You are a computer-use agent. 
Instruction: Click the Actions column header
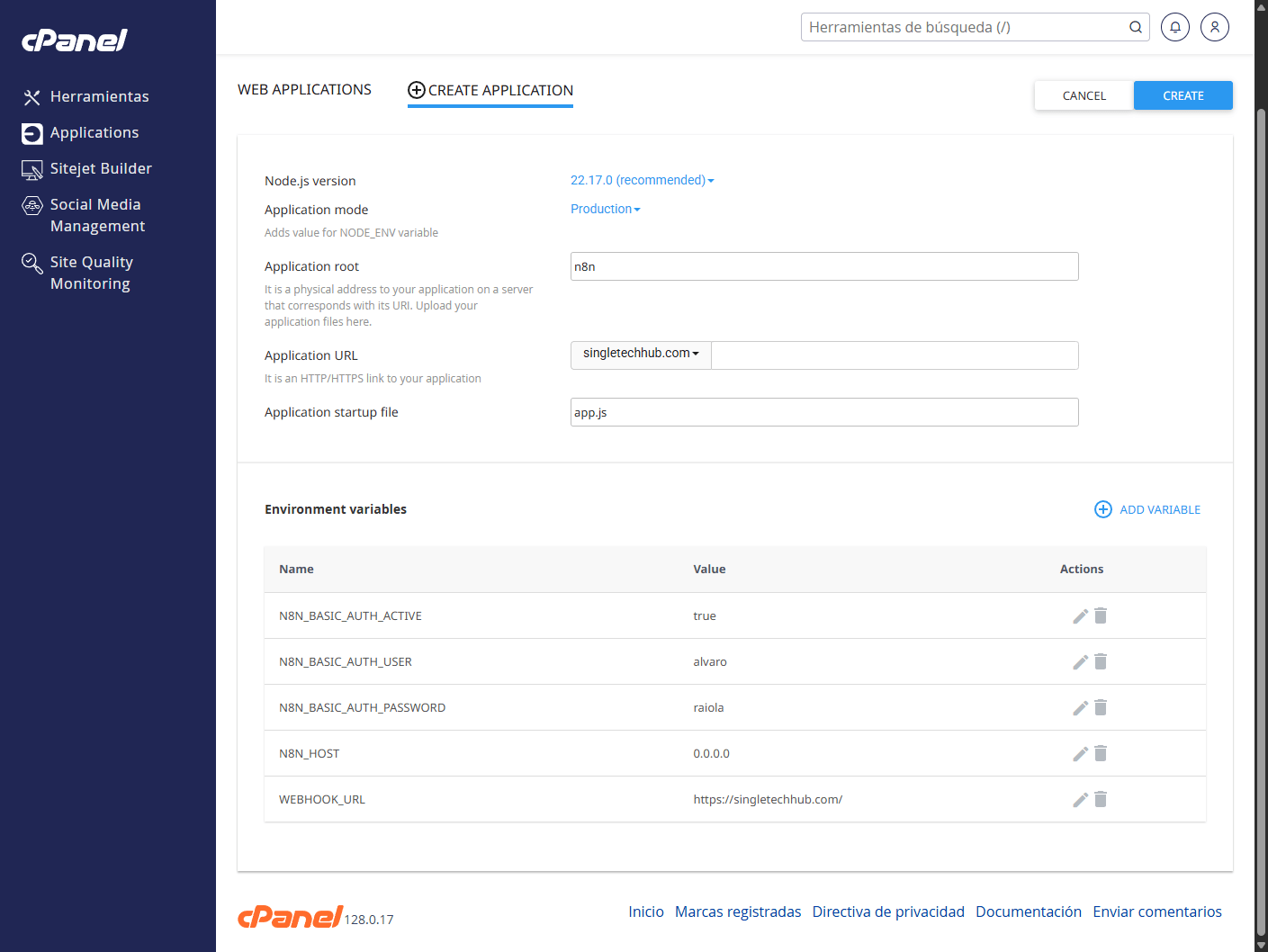(1082, 570)
